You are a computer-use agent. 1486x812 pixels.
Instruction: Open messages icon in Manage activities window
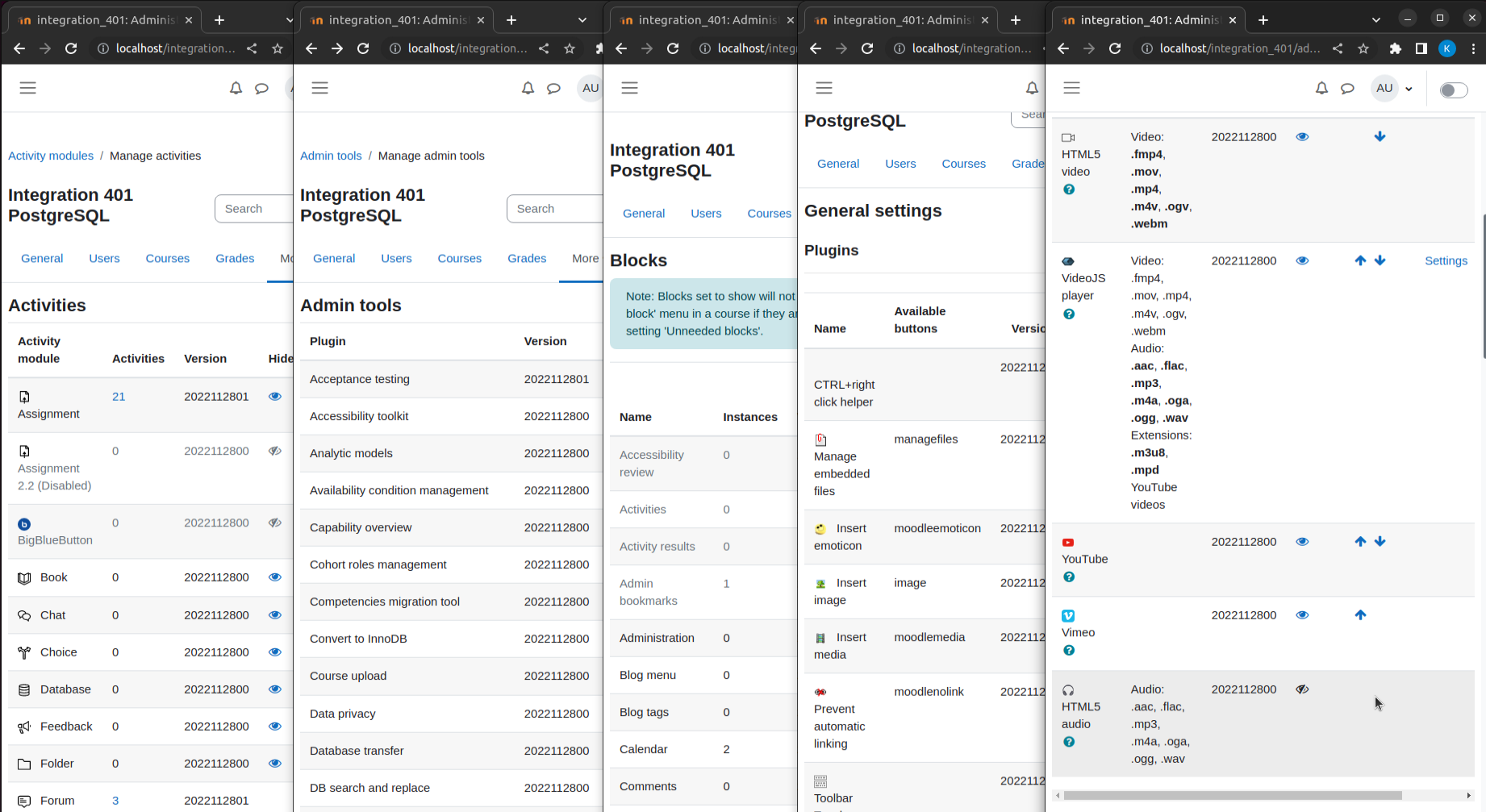coord(261,89)
